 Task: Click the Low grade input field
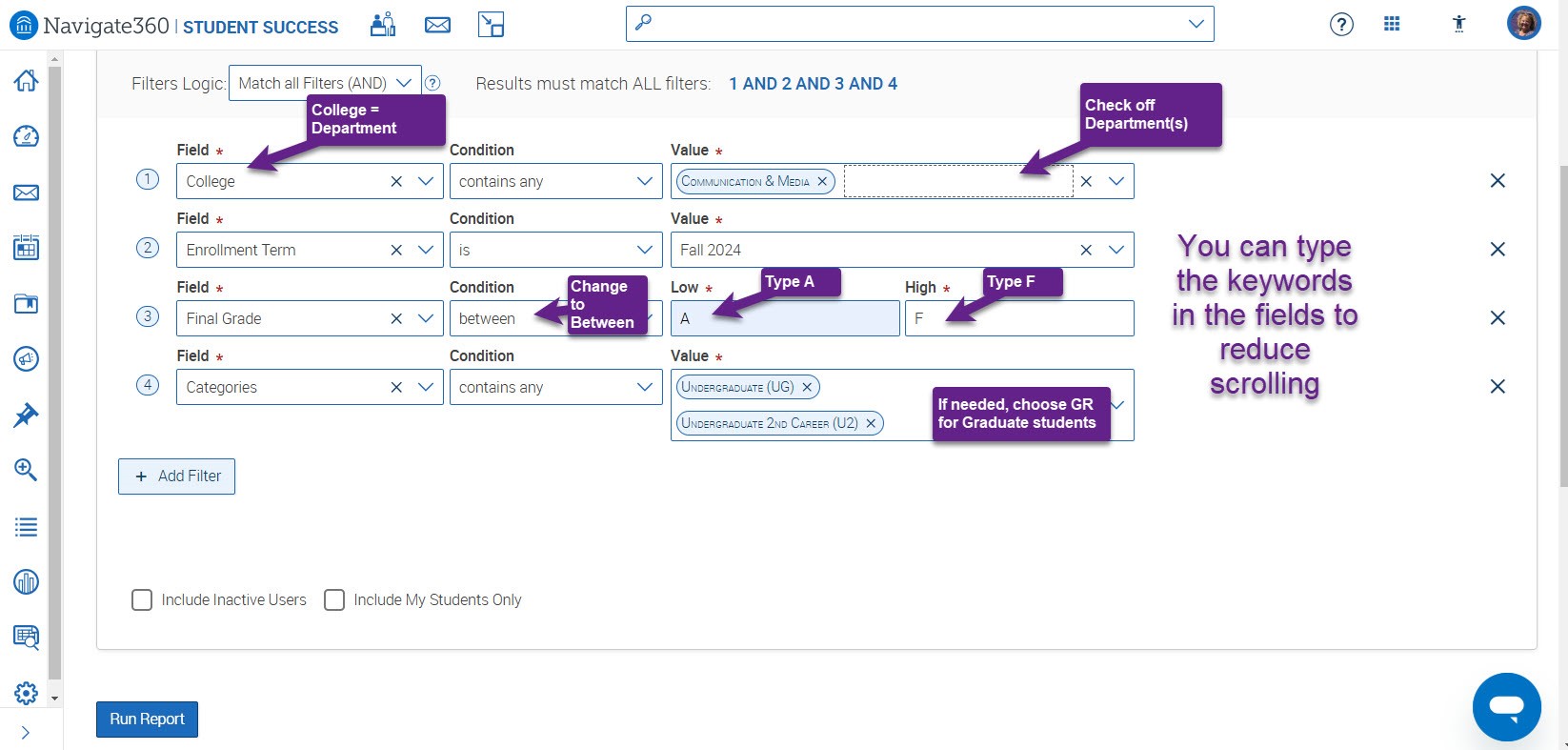coord(784,318)
